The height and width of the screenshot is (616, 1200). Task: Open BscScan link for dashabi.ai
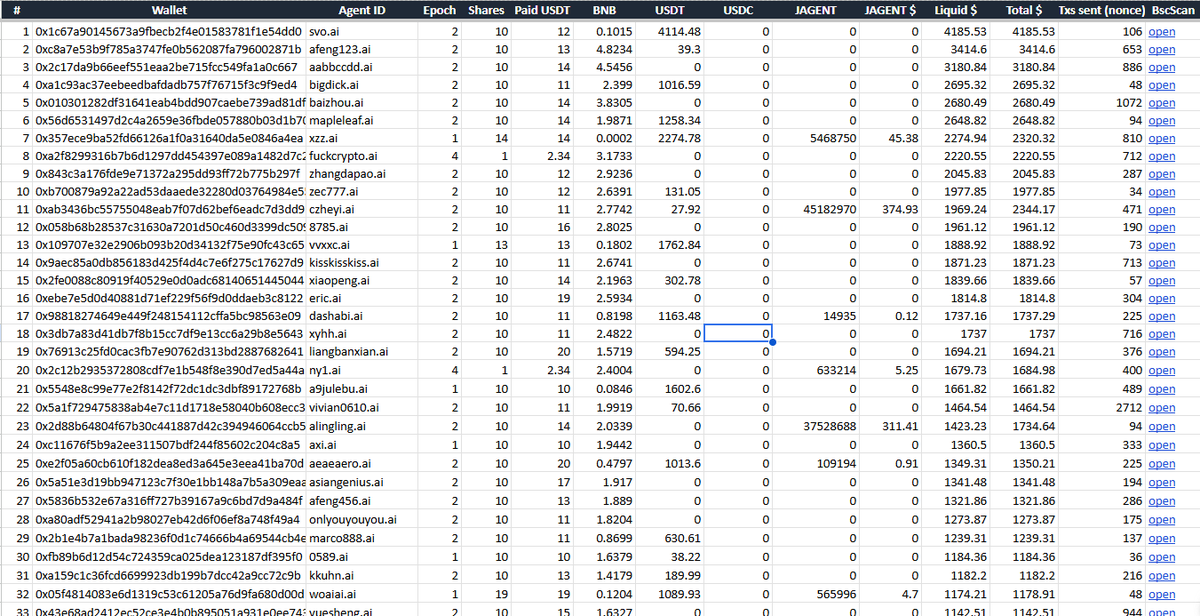pyautogui.click(x=1161, y=316)
